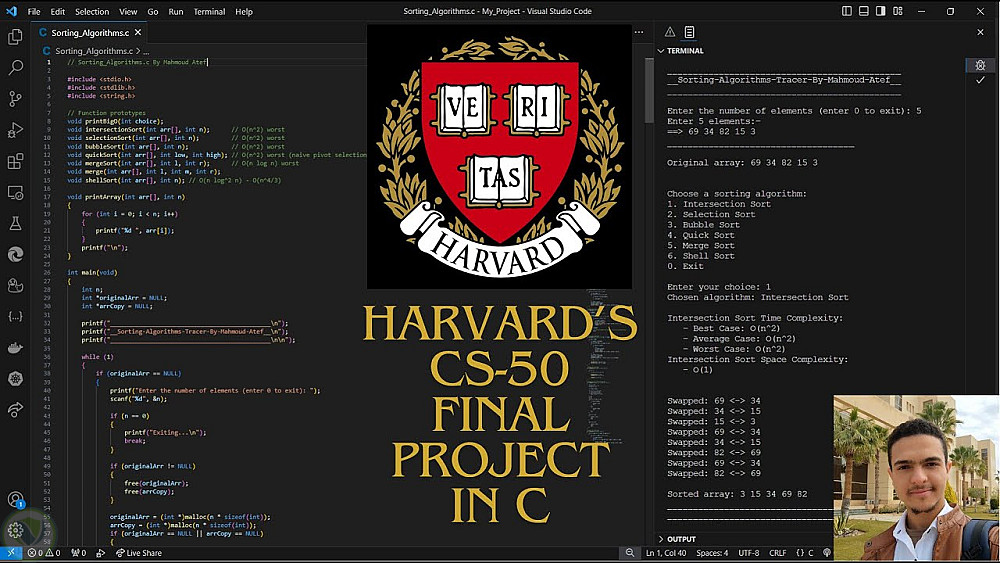Open Customize Layout options
Image resolution: width=1000 pixels, height=563 pixels.
897,11
